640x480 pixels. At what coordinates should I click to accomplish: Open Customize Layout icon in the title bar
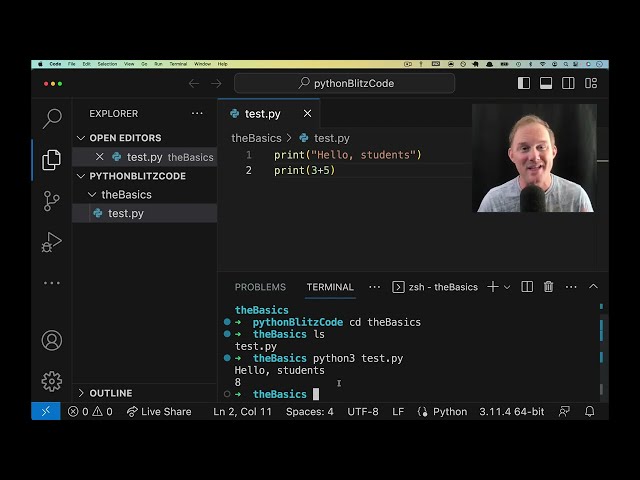click(591, 83)
